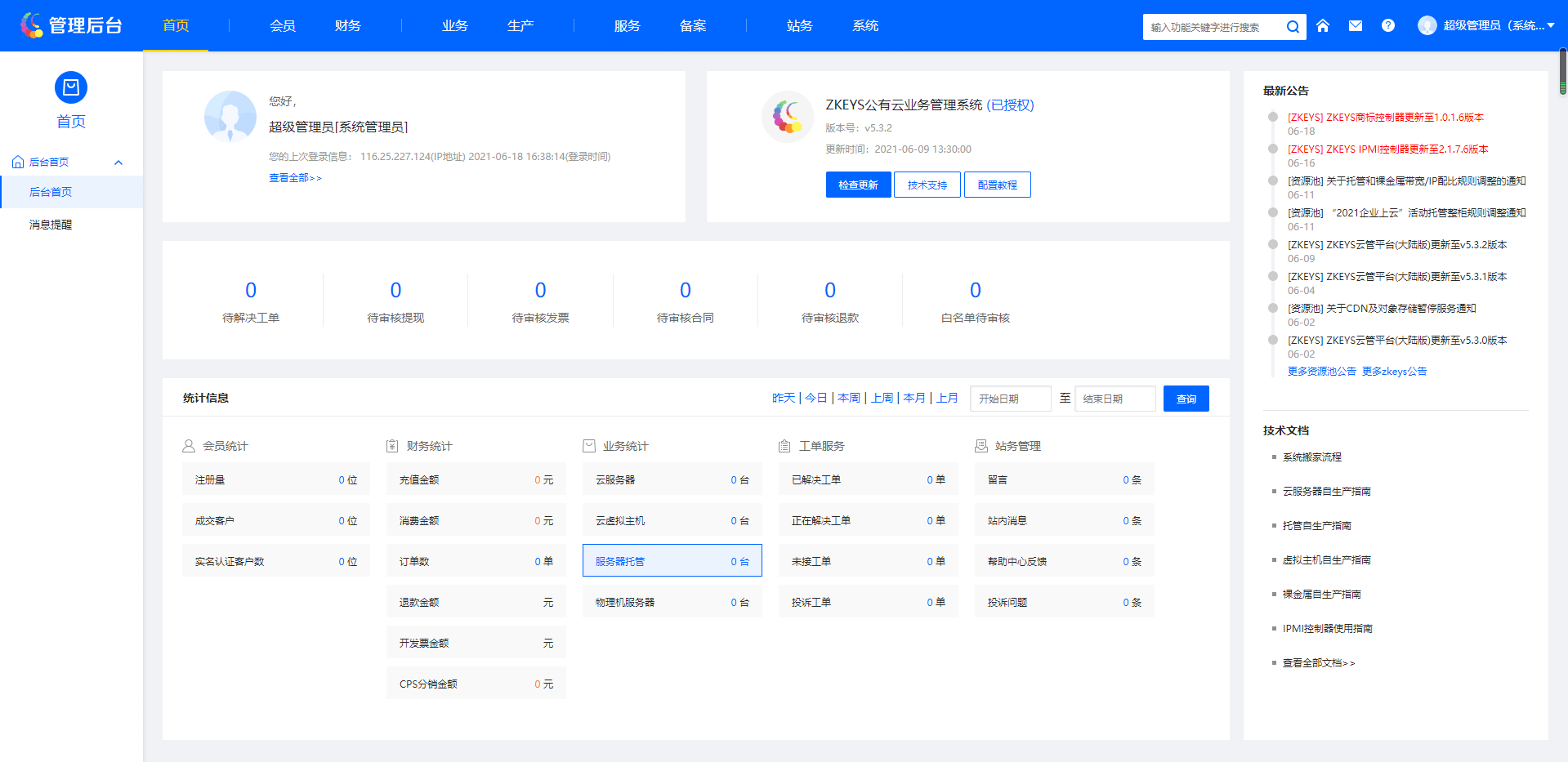The width and height of the screenshot is (1568, 762).
Task: Open the 系统 menu
Action: click(865, 26)
